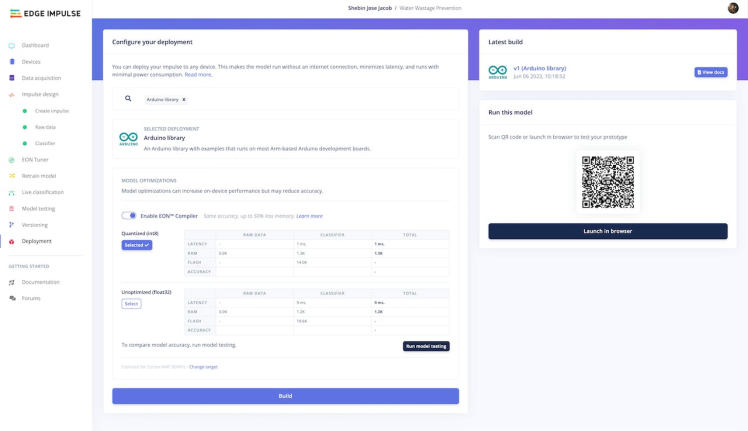Open the user avatar at top right
748x431 pixels.
733,8
